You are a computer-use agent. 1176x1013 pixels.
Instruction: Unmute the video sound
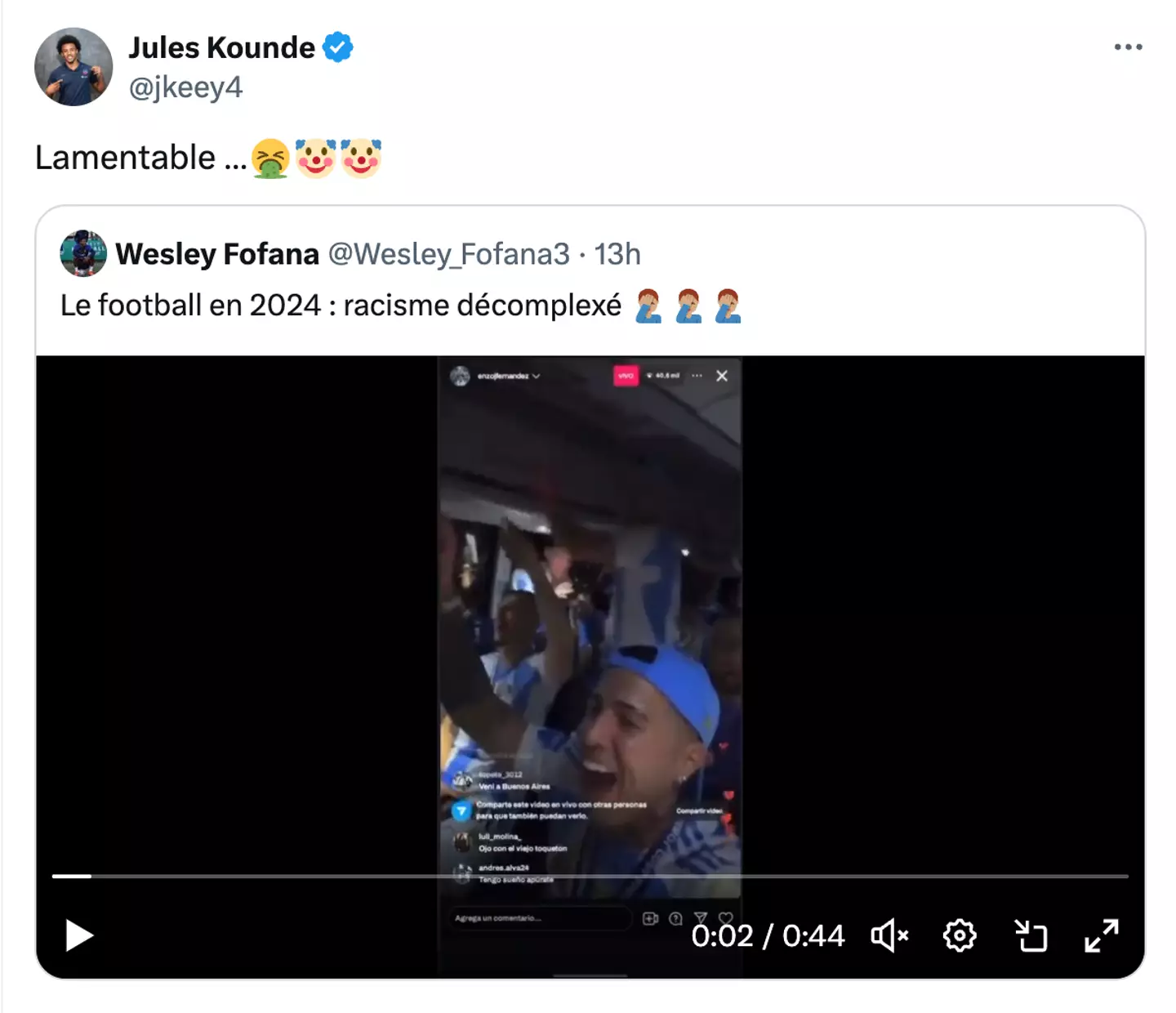pyautogui.click(x=889, y=935)
